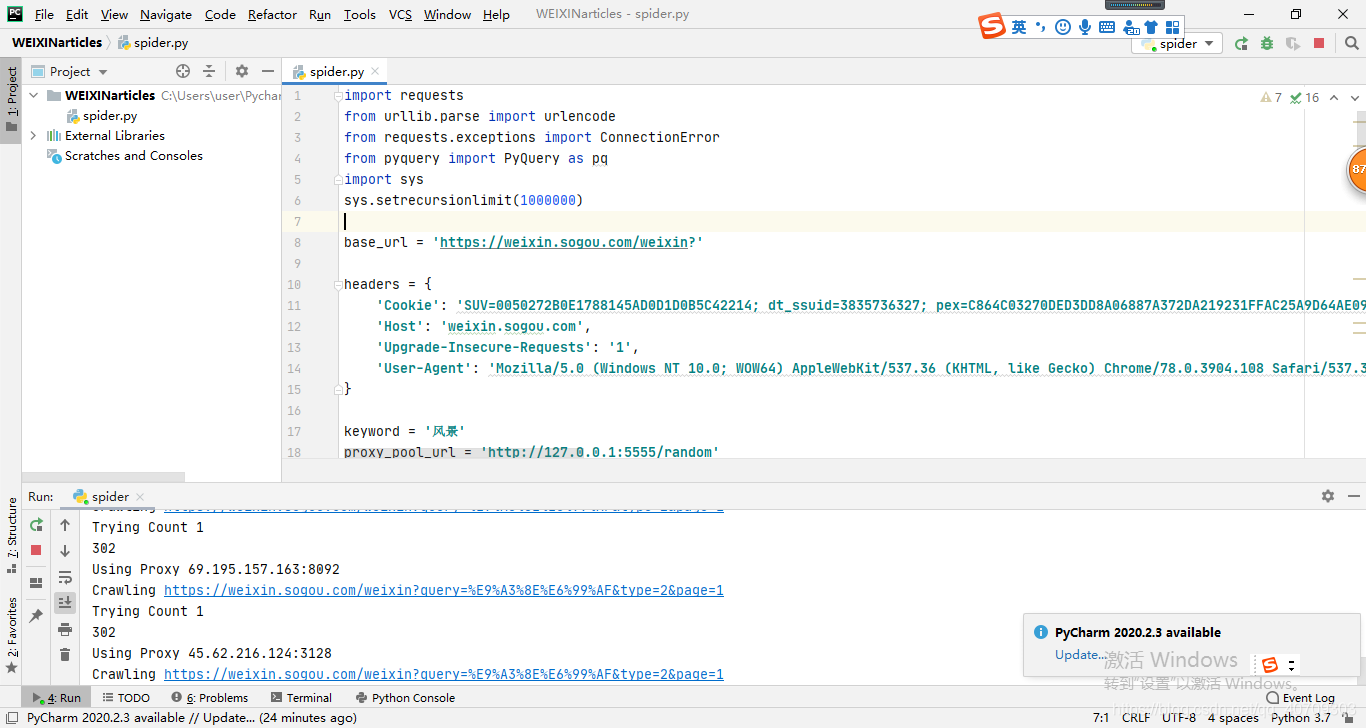The image size is (1366, 728).
Task: Open Run tool window settings gear
Action: point(1328,496)
